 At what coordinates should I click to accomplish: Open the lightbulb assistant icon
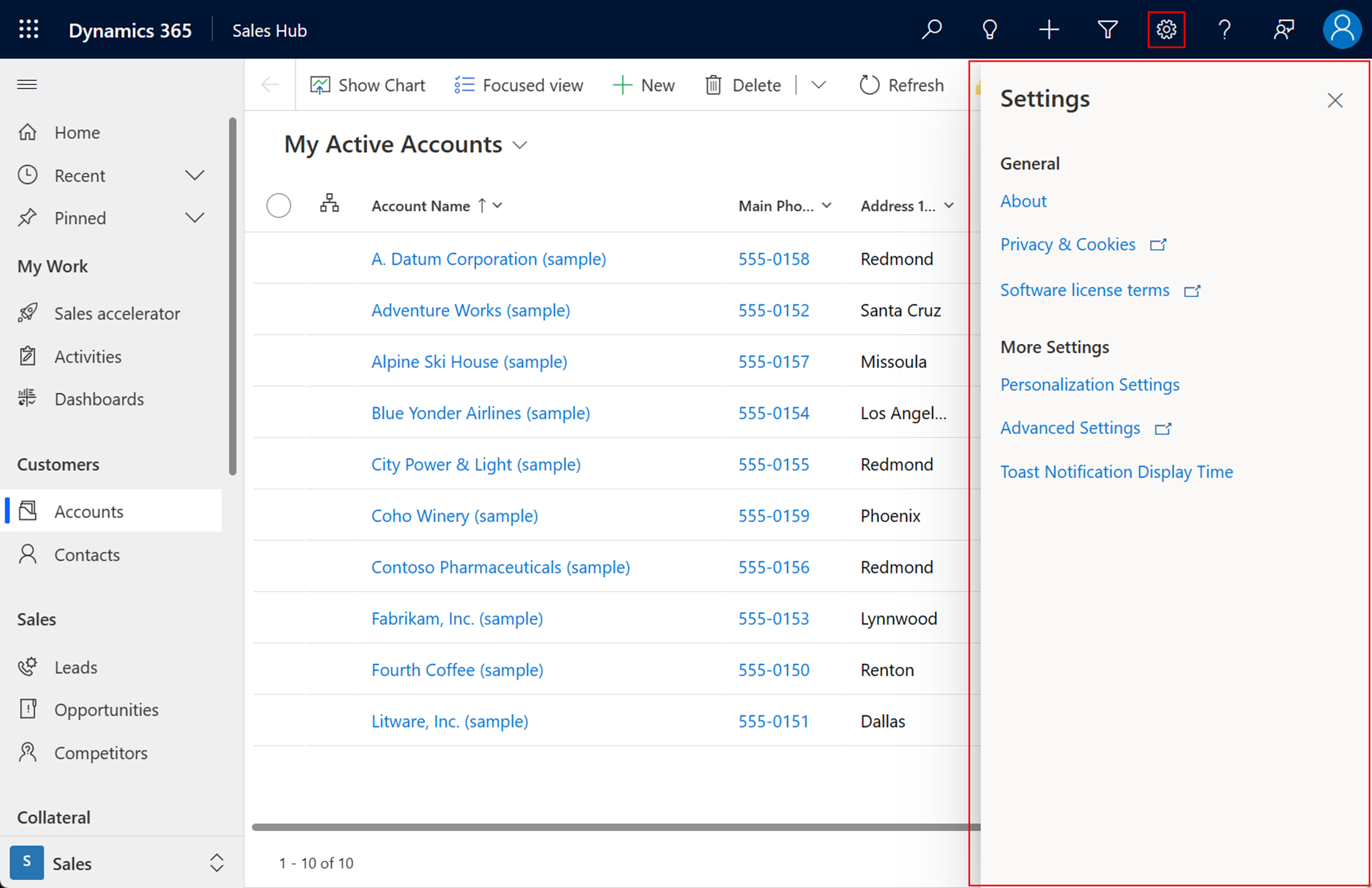click(x=990, y=29)
